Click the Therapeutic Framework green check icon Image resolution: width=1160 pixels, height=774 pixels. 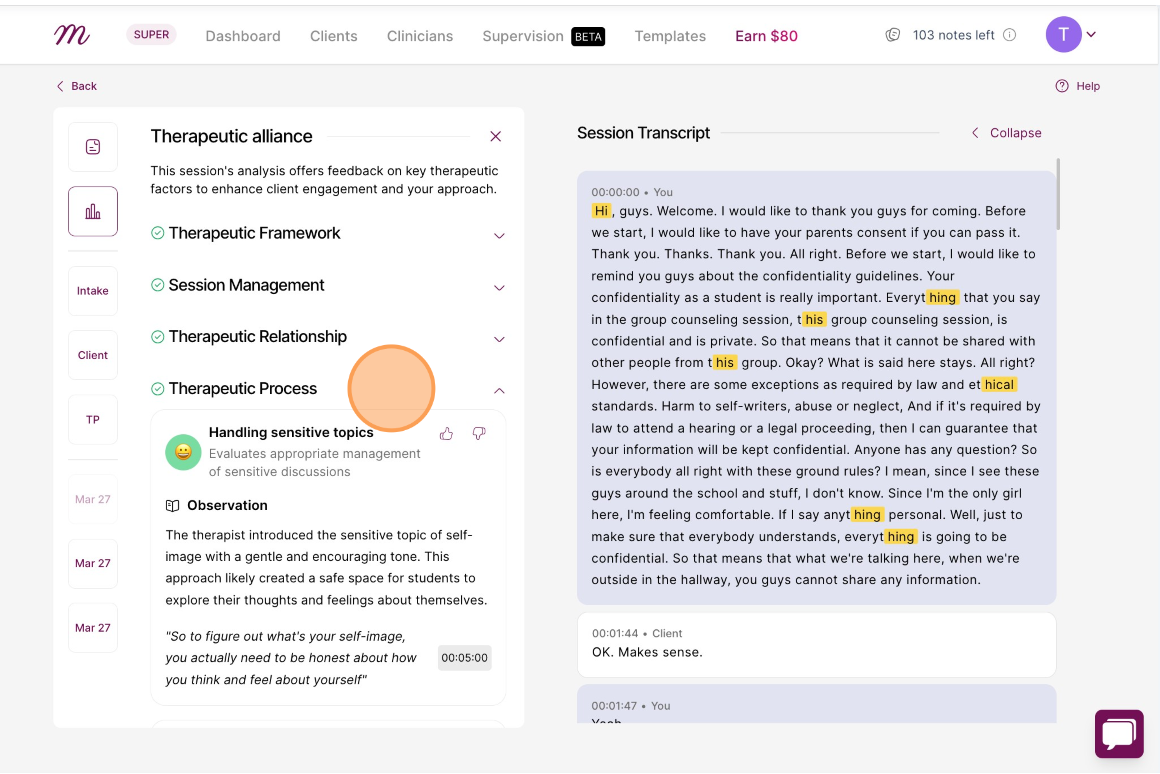tap(158, 233)
